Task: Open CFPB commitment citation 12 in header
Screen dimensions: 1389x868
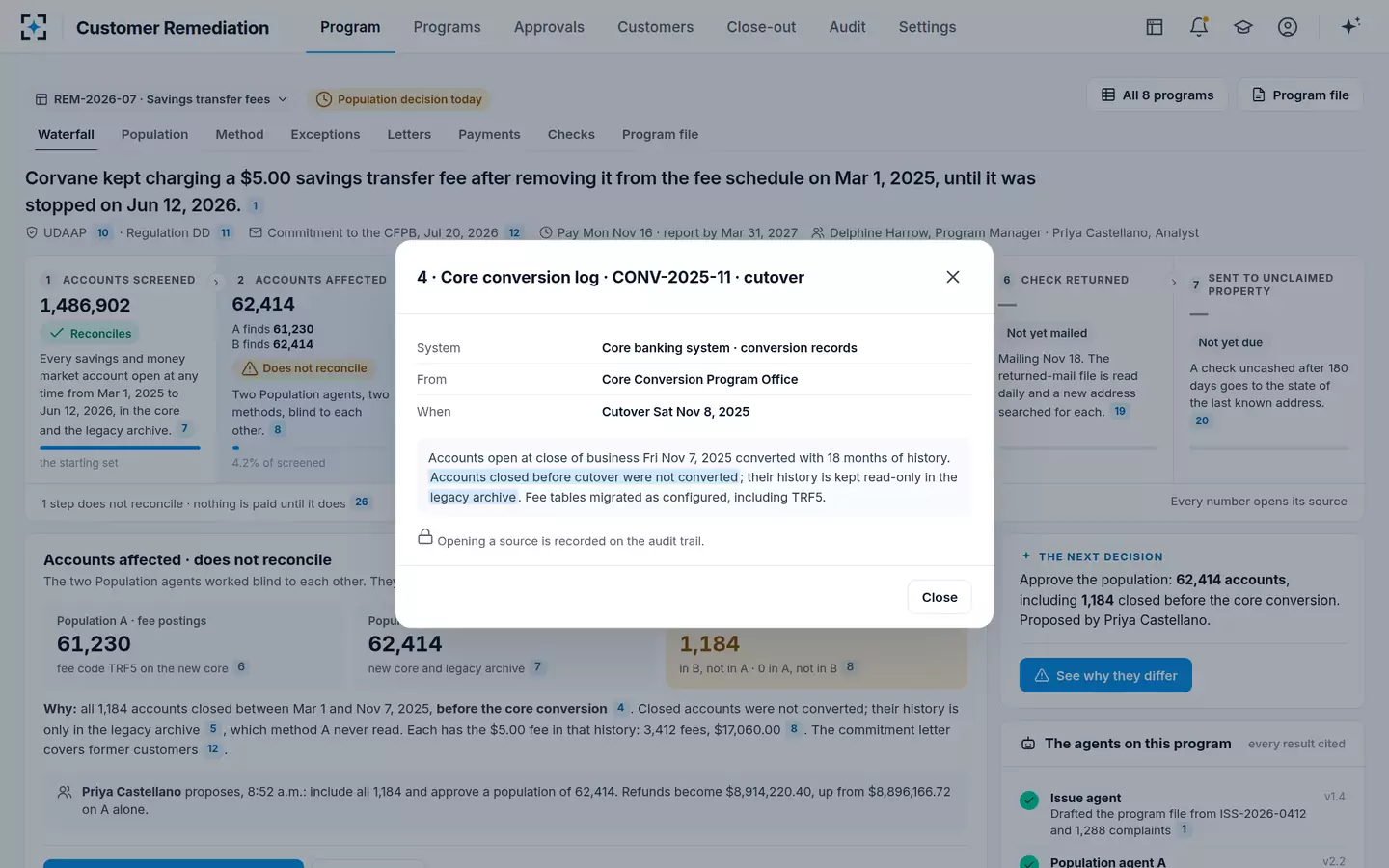Action: [x=514, y=232]
